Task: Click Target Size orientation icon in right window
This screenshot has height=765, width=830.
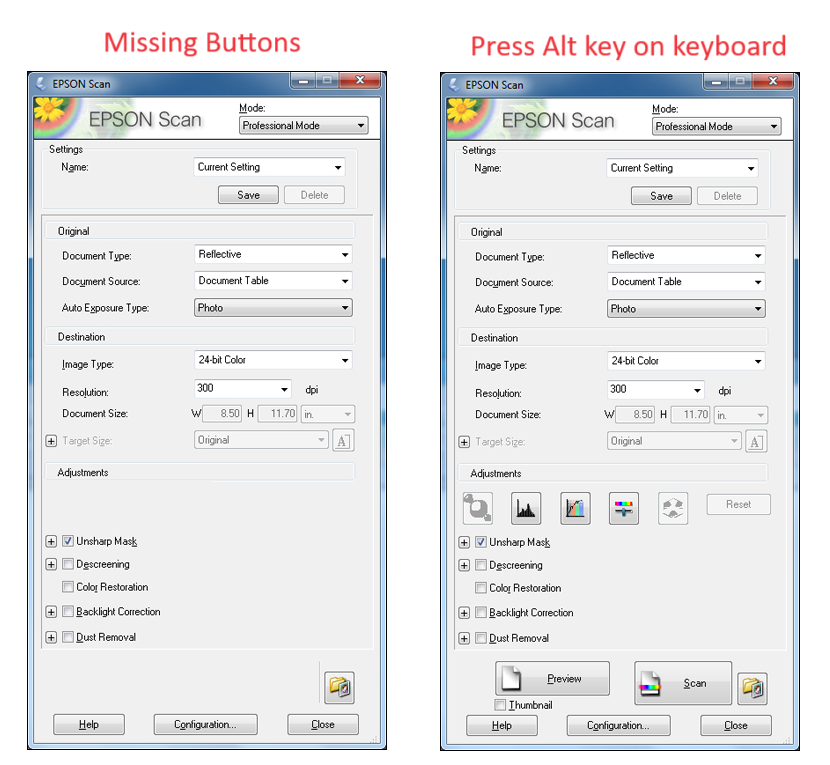Action: click(x=756, y=442)
